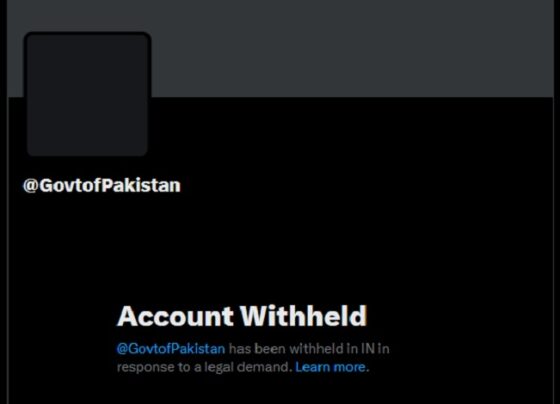This screenshot has width=560, height=404.
Task: Click the word Account in heading
Action: click(175, 316)
